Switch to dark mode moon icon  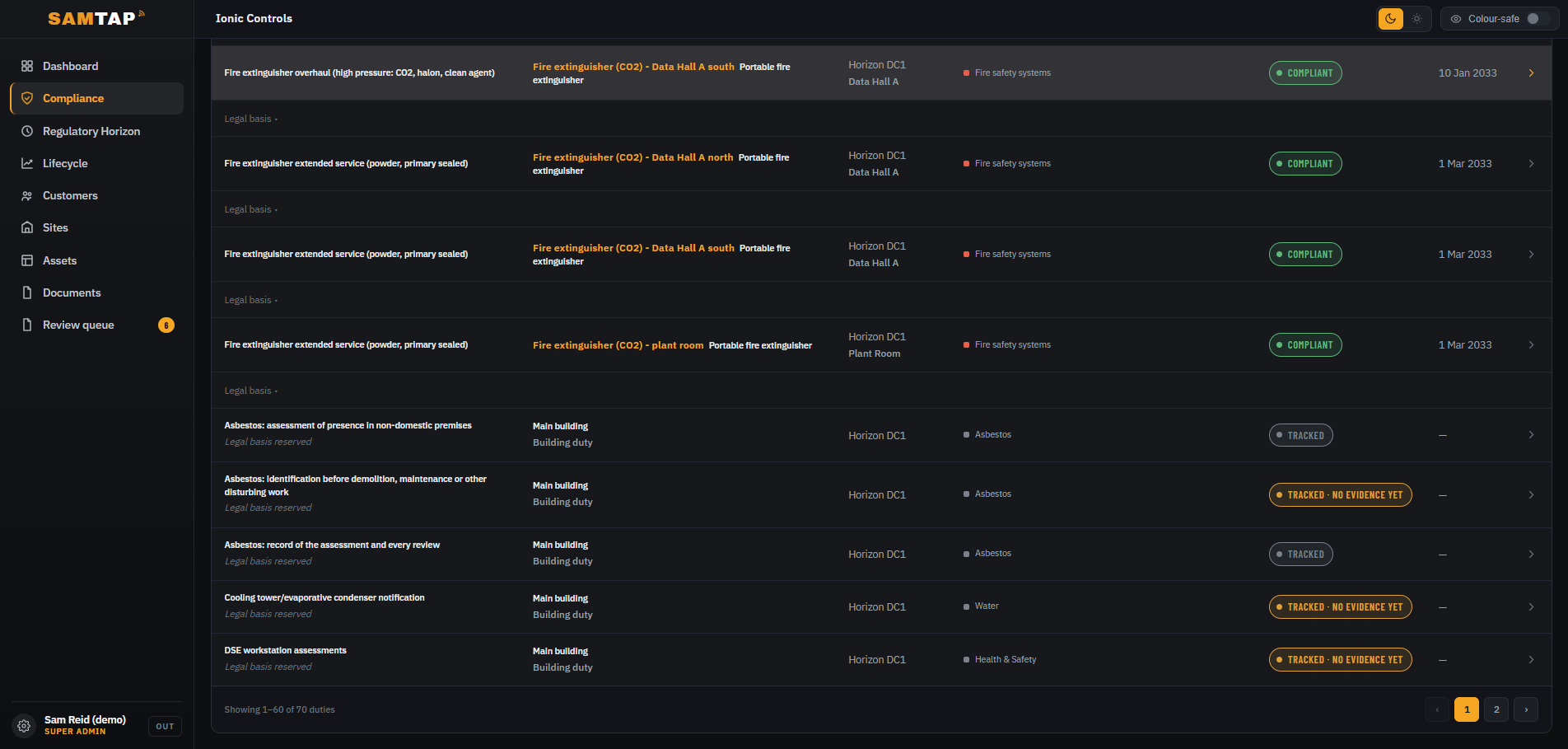[1391, 18]
